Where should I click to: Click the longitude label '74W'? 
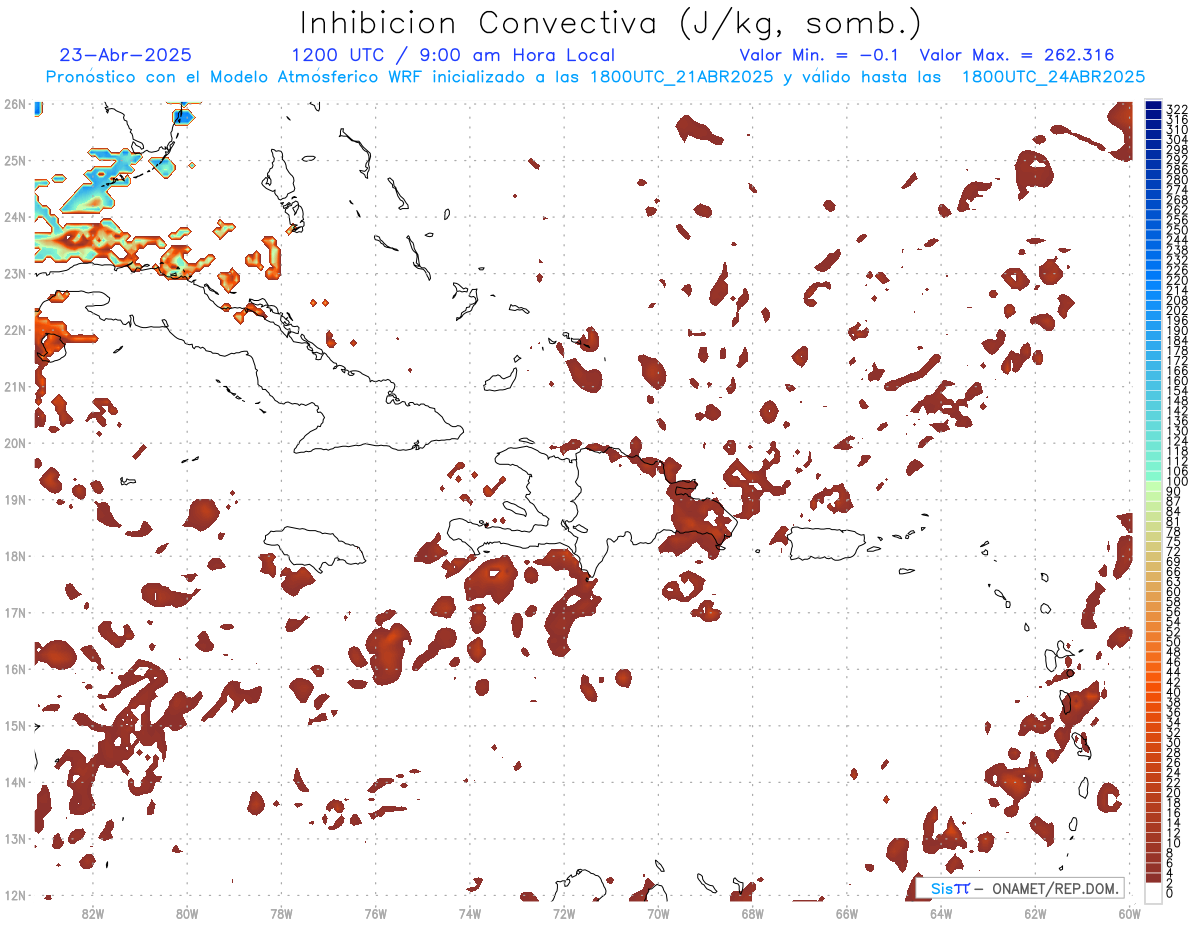(x=470, y=913)
